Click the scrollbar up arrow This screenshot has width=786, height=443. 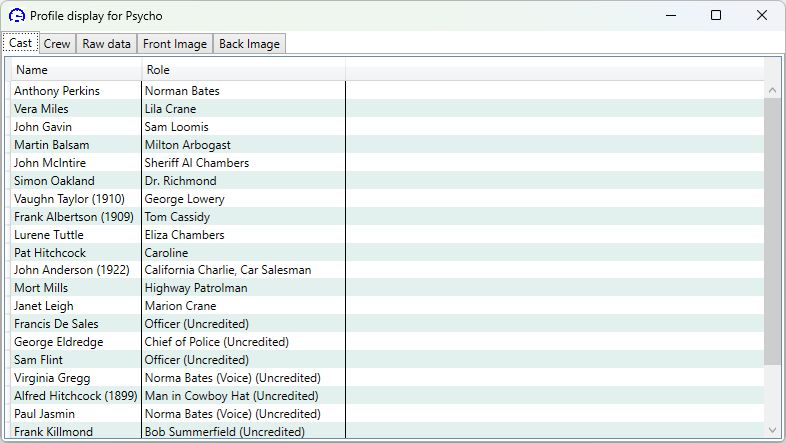pos(772,91)
